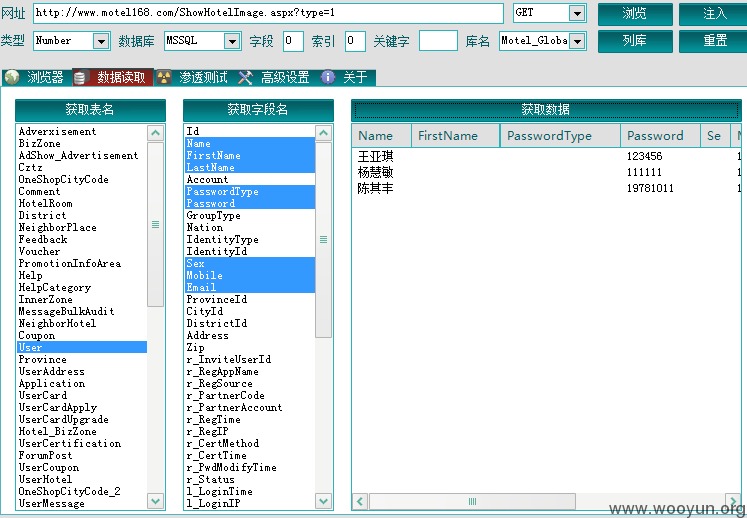747x518 pixels.
Task: Select the HotelRoom table
Action: tap(81, 203)
